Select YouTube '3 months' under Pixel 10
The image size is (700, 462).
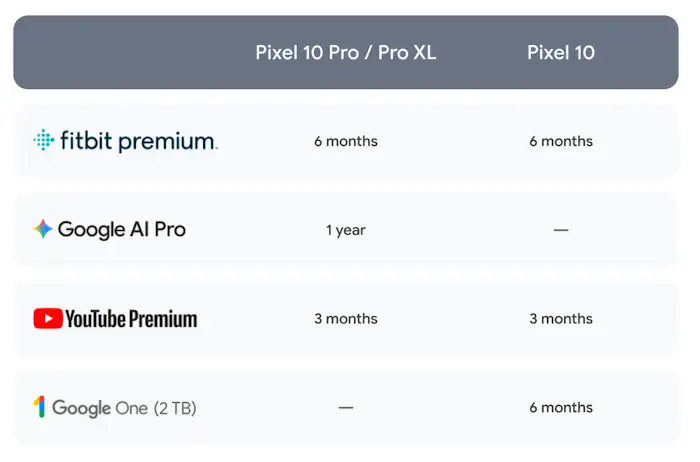point(561,319)
